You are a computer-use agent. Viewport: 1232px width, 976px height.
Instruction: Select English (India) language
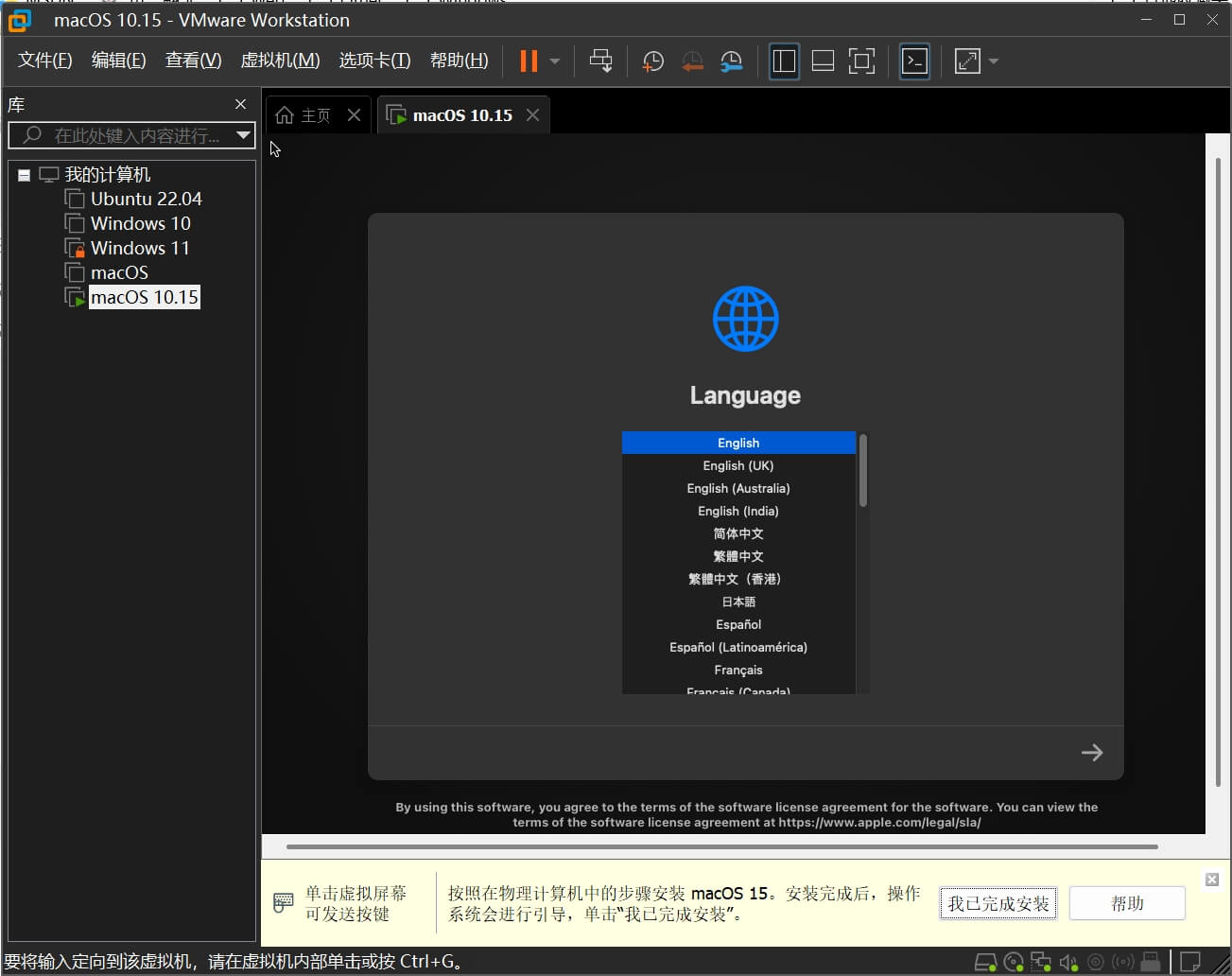(738, 511)
